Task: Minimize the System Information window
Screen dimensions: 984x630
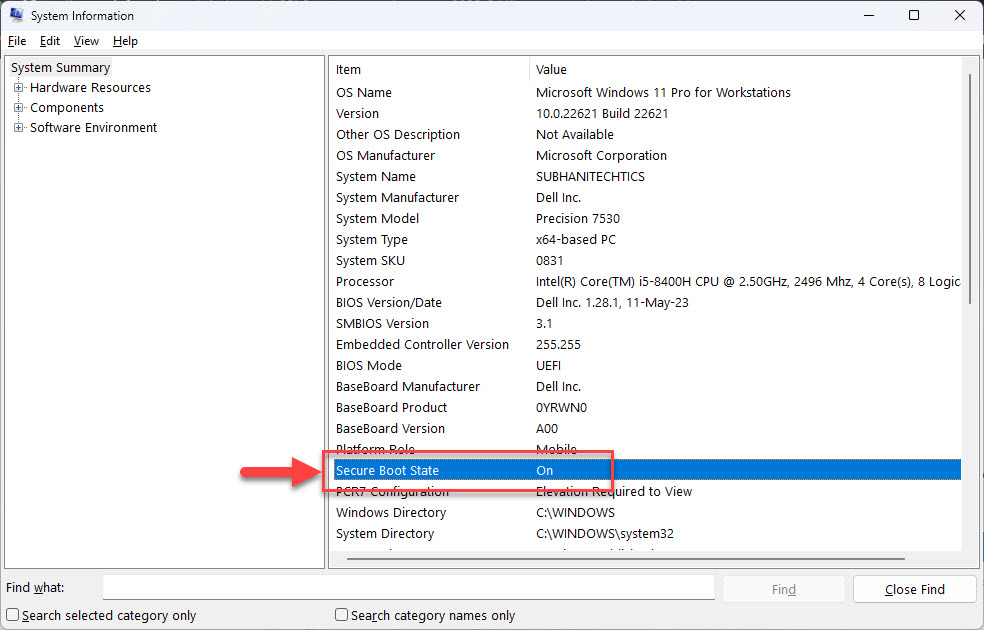Action: (869, 15)
